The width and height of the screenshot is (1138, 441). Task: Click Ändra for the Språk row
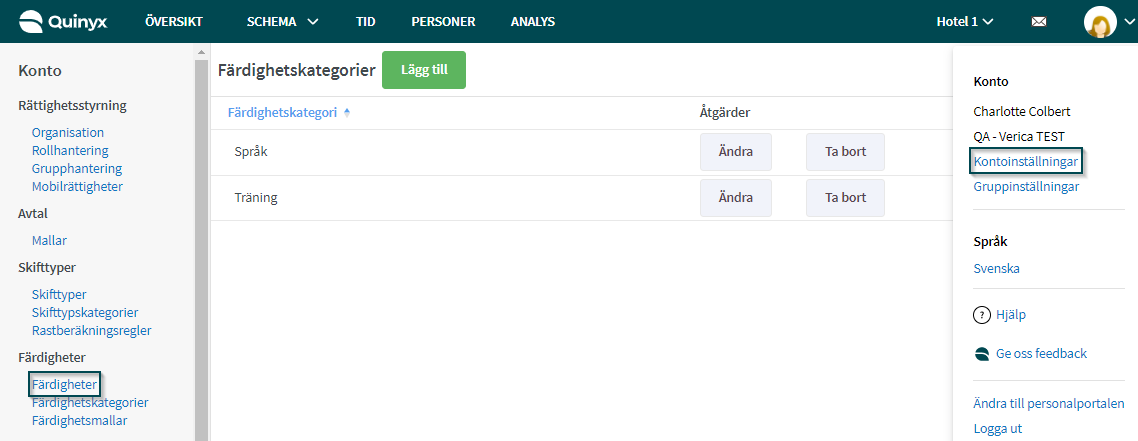pyautogui.click(x=736, y=152)
